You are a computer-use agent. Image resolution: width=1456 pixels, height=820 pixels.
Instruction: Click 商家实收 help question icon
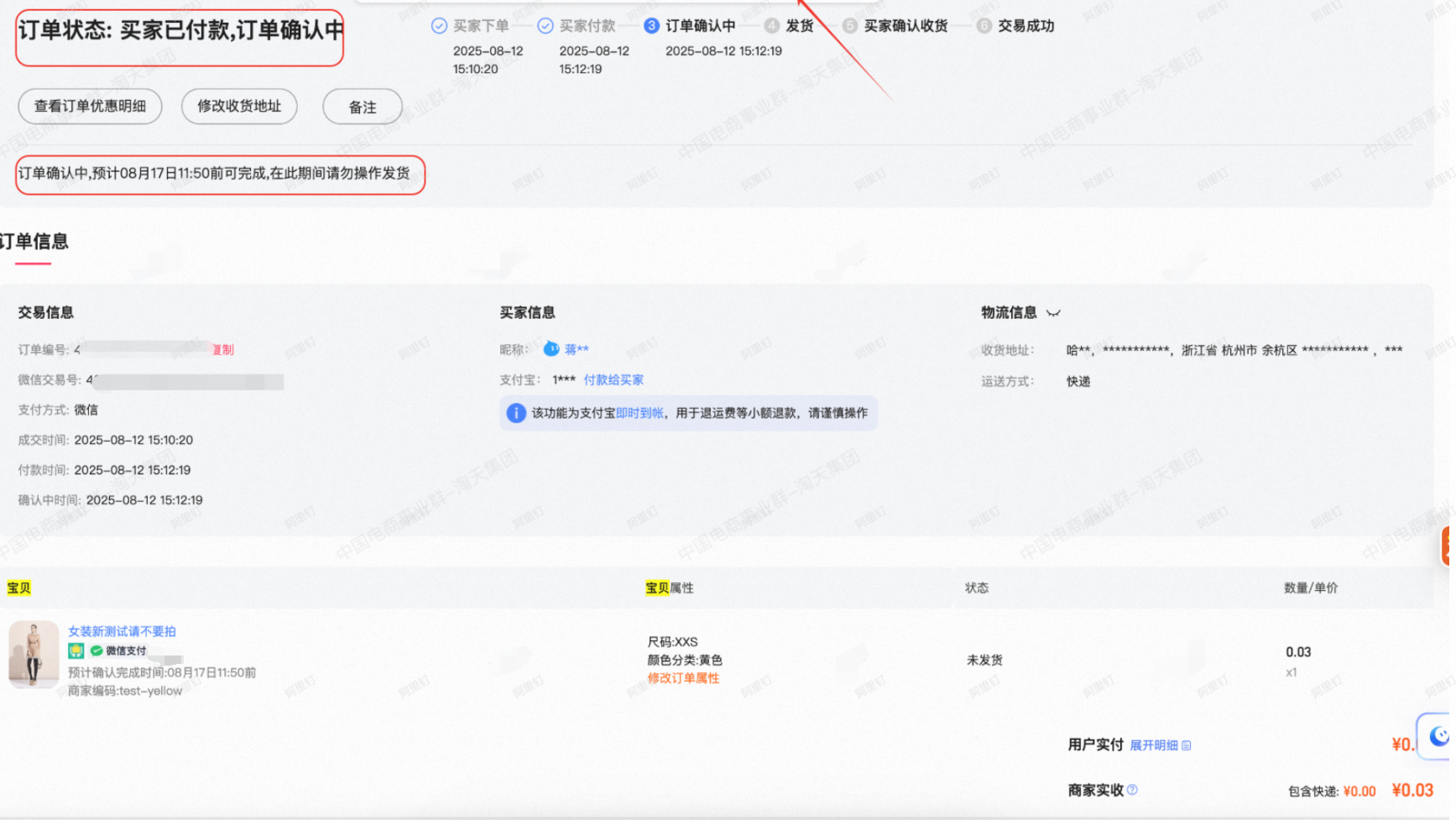[x=1132, y=790]
